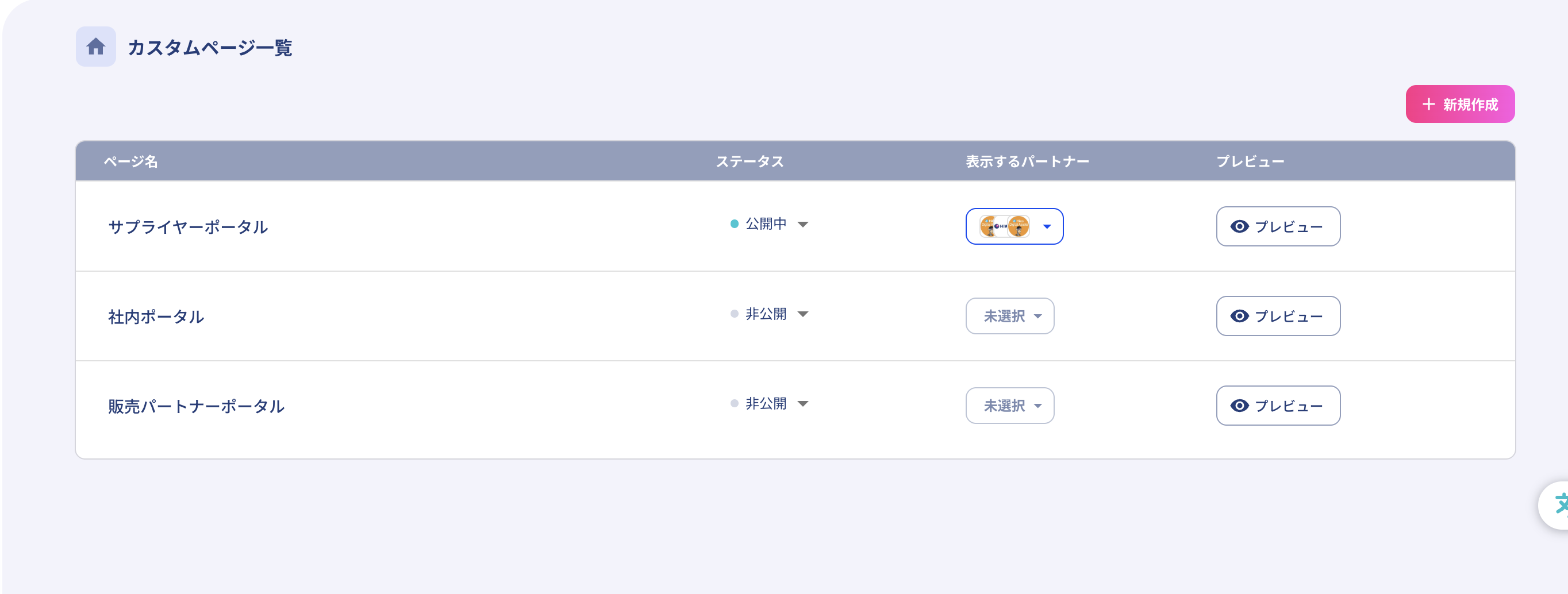Click the translate floating icon at right edge

(1559, 504)
